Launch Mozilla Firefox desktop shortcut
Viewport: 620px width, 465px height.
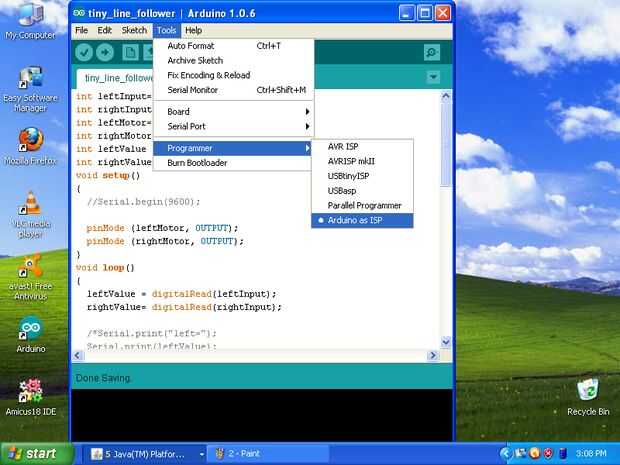click(30, 146)
